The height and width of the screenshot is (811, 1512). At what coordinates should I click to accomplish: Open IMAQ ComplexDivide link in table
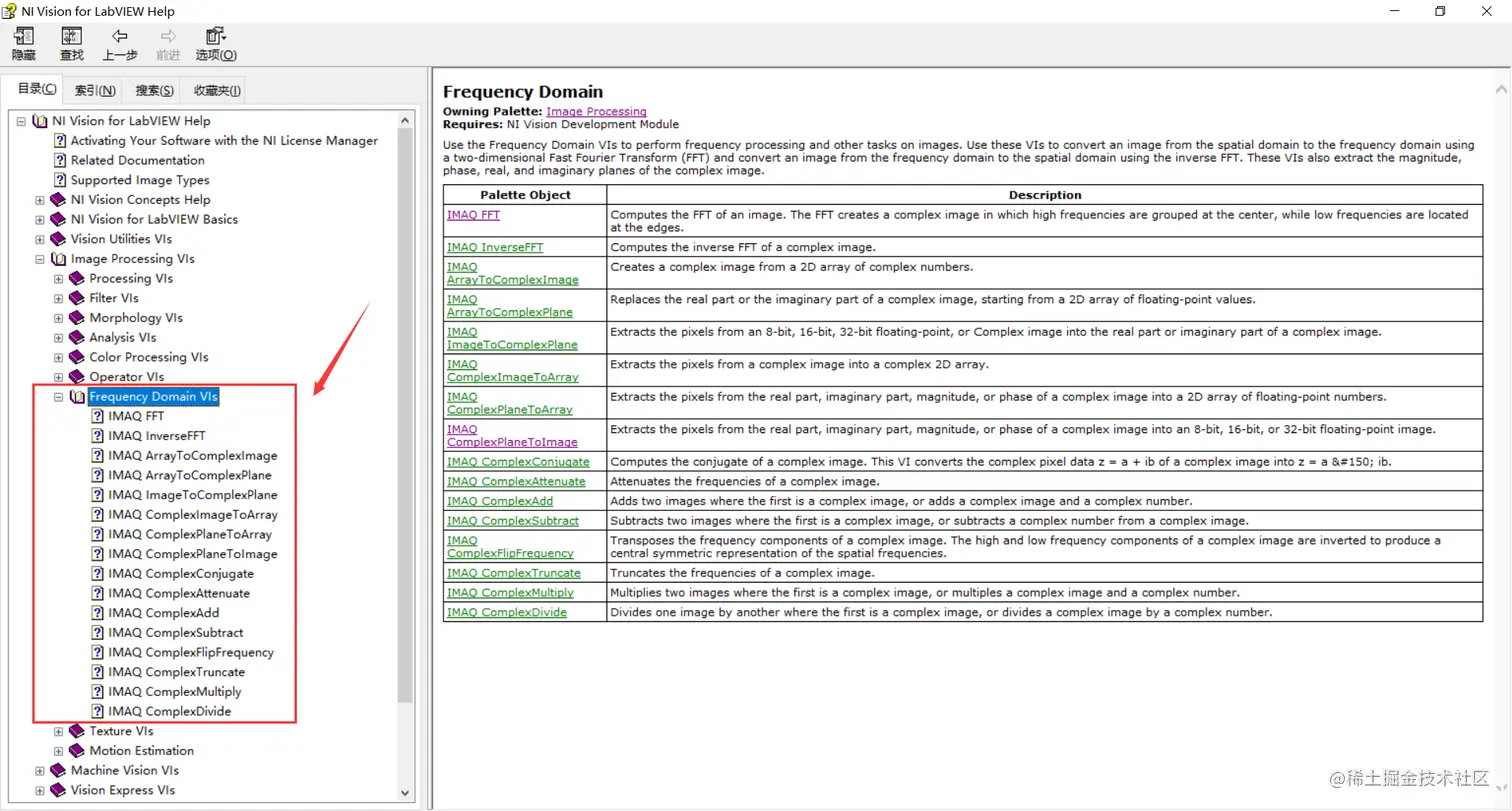click(507, 612)
